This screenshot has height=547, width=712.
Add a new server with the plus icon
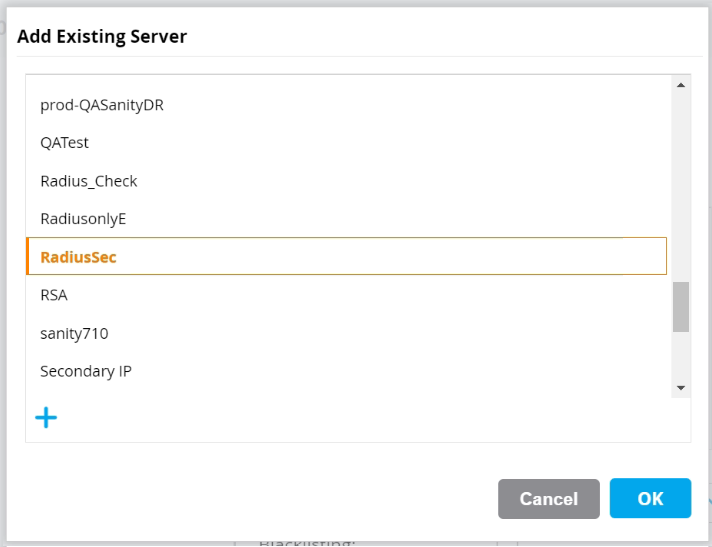[x=46, y=418]
